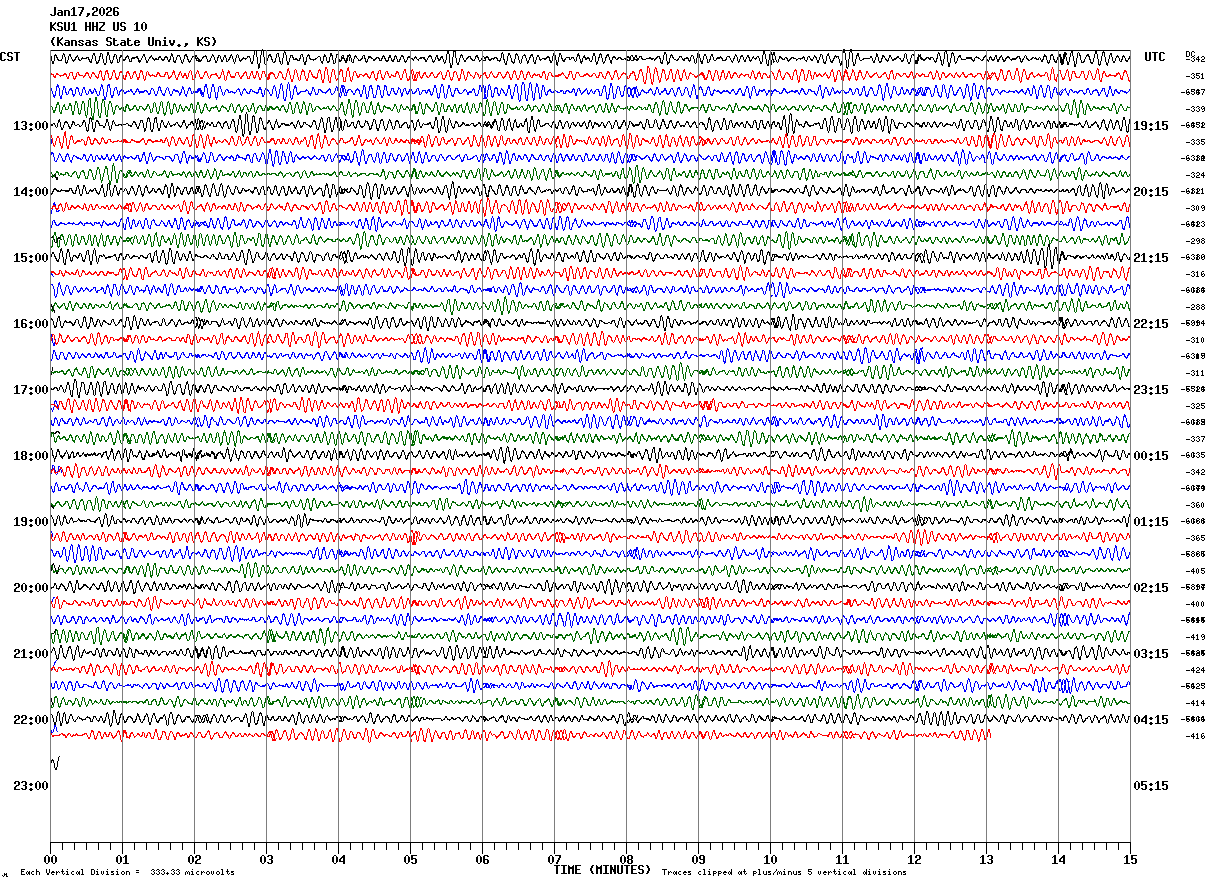Click the 23:15 UTC time label

click(x=1151, y=390)
